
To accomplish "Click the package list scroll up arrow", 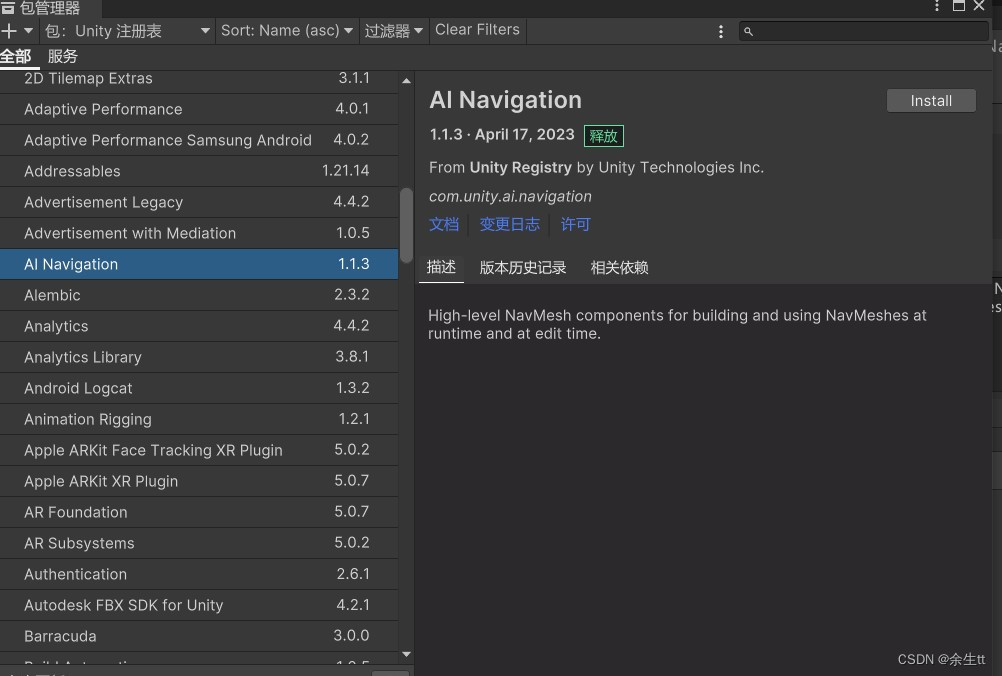I will 406,81.
